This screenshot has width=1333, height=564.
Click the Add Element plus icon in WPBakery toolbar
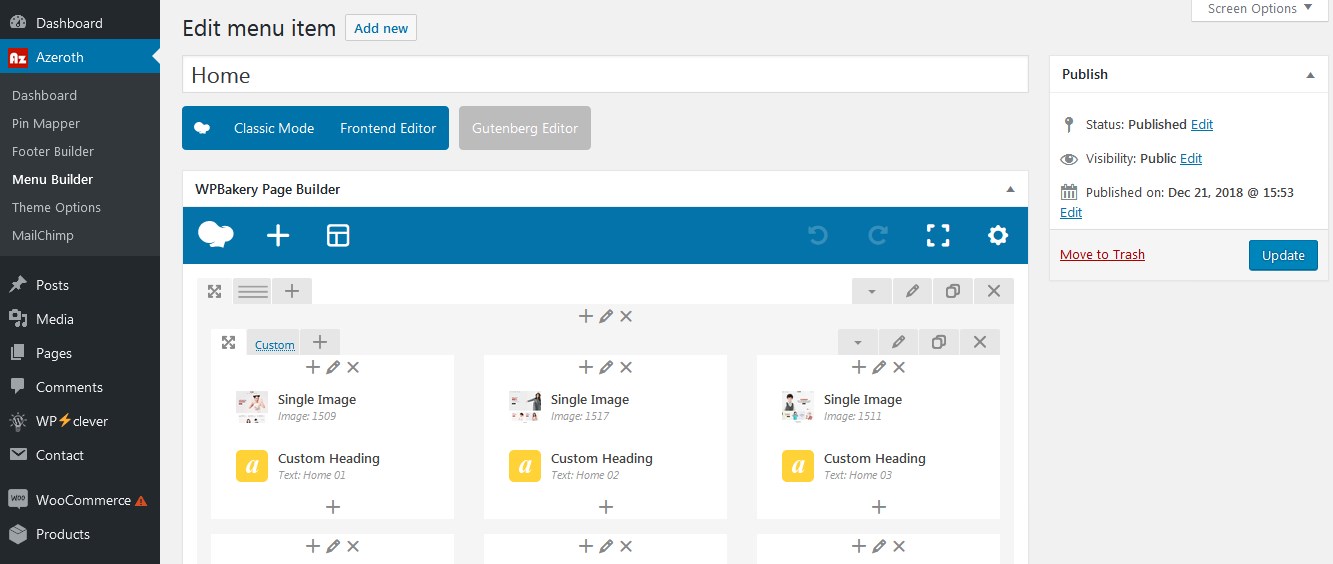coord(278,236)
